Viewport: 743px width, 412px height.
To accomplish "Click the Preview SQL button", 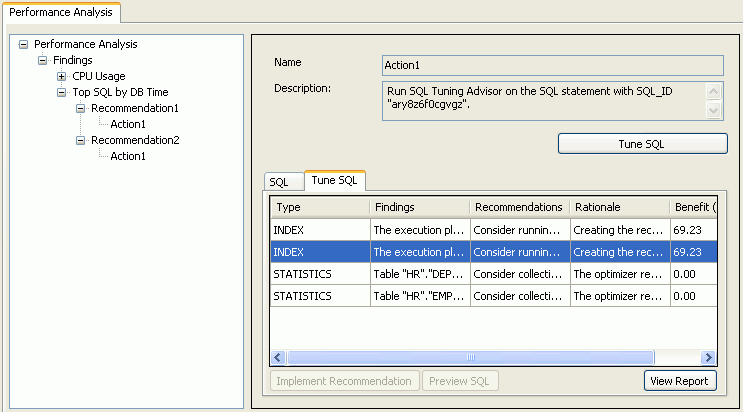I will tap(460, 381).
